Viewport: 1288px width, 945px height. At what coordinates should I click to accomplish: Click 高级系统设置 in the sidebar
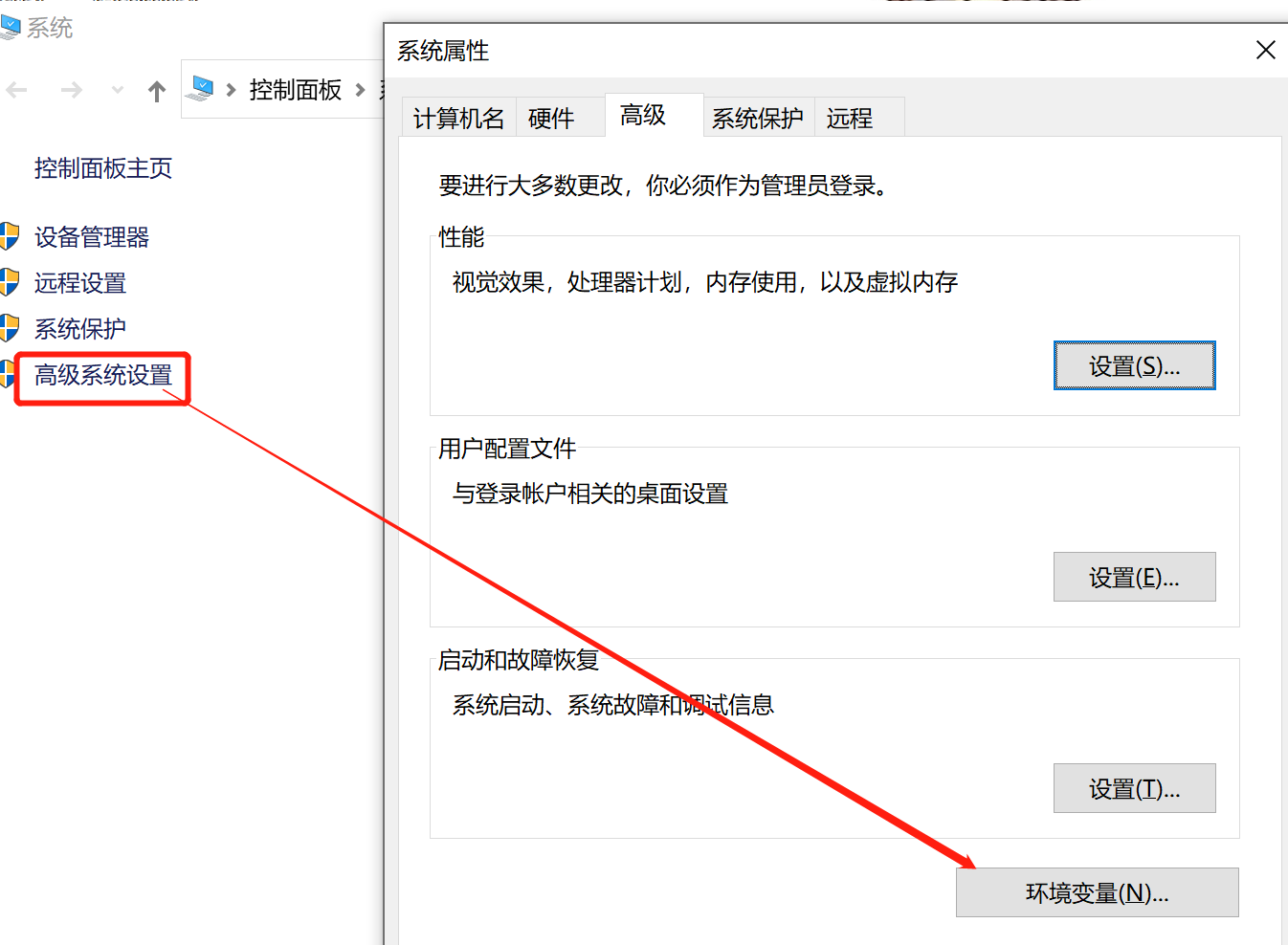click(x=104, y=376)
